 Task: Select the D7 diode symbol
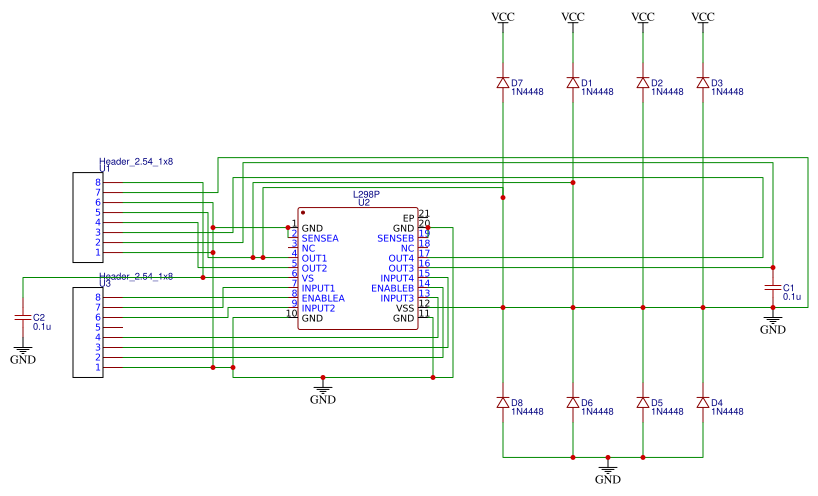click(503, 82)
